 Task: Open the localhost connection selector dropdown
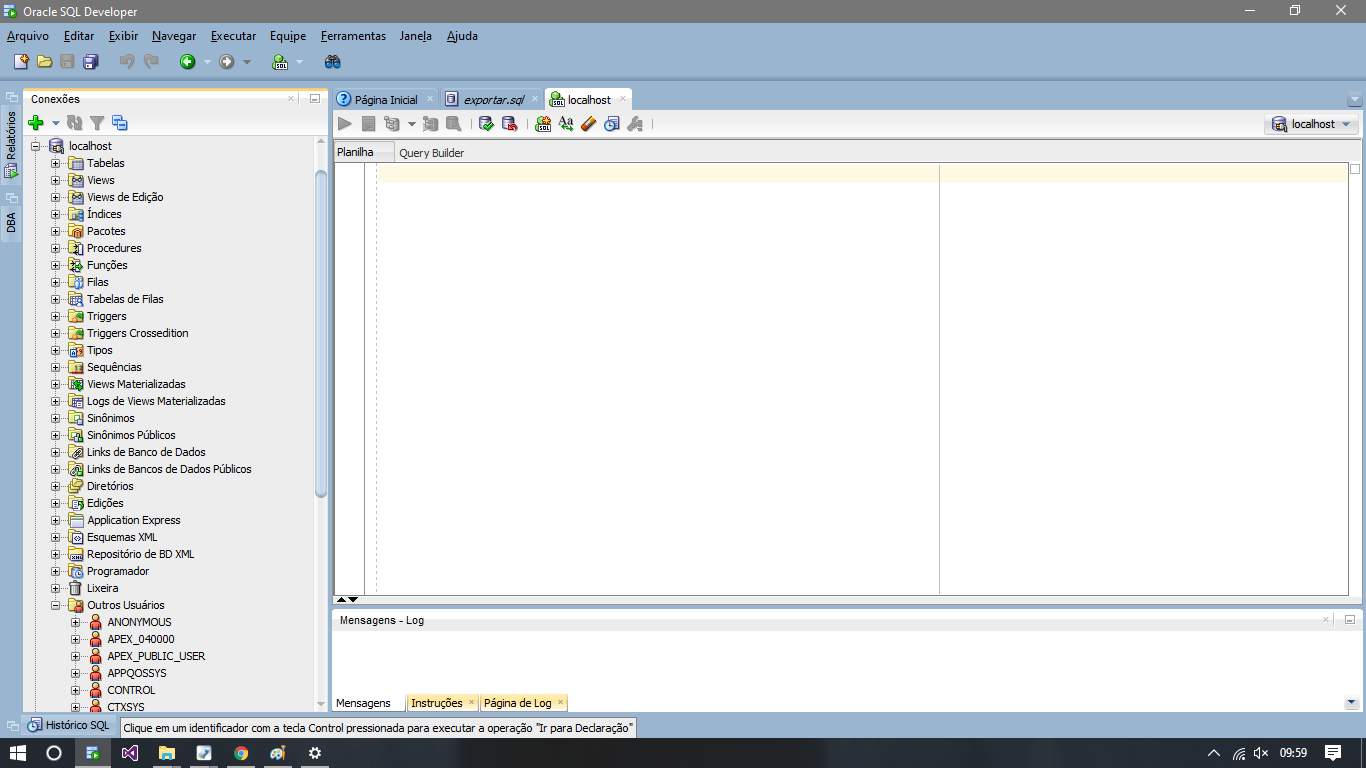coord(1311,124)
